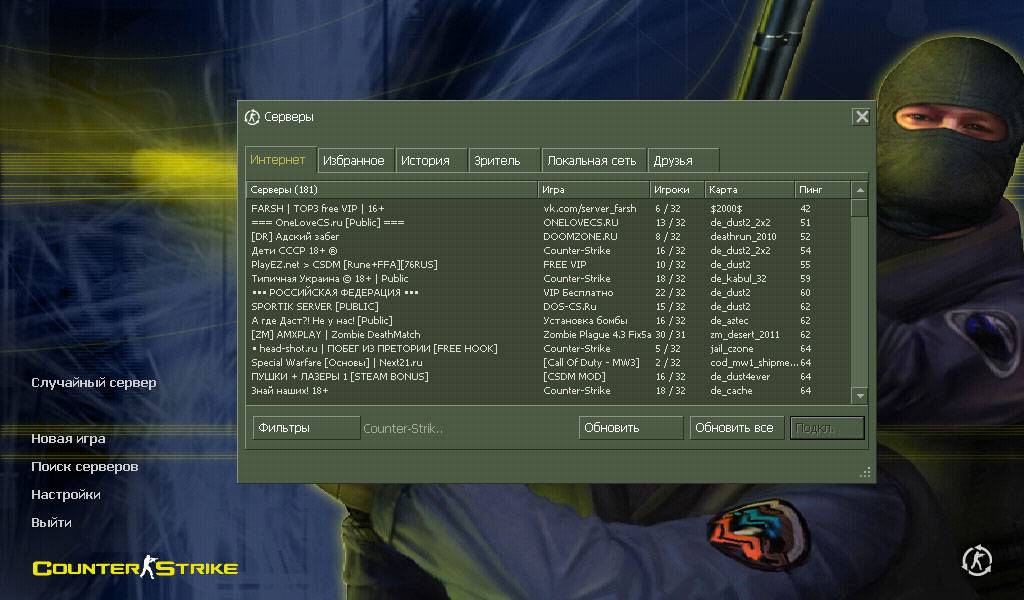Click the de_aztec map cell
The image size is (1024, 600).
(x=729, y=321)
